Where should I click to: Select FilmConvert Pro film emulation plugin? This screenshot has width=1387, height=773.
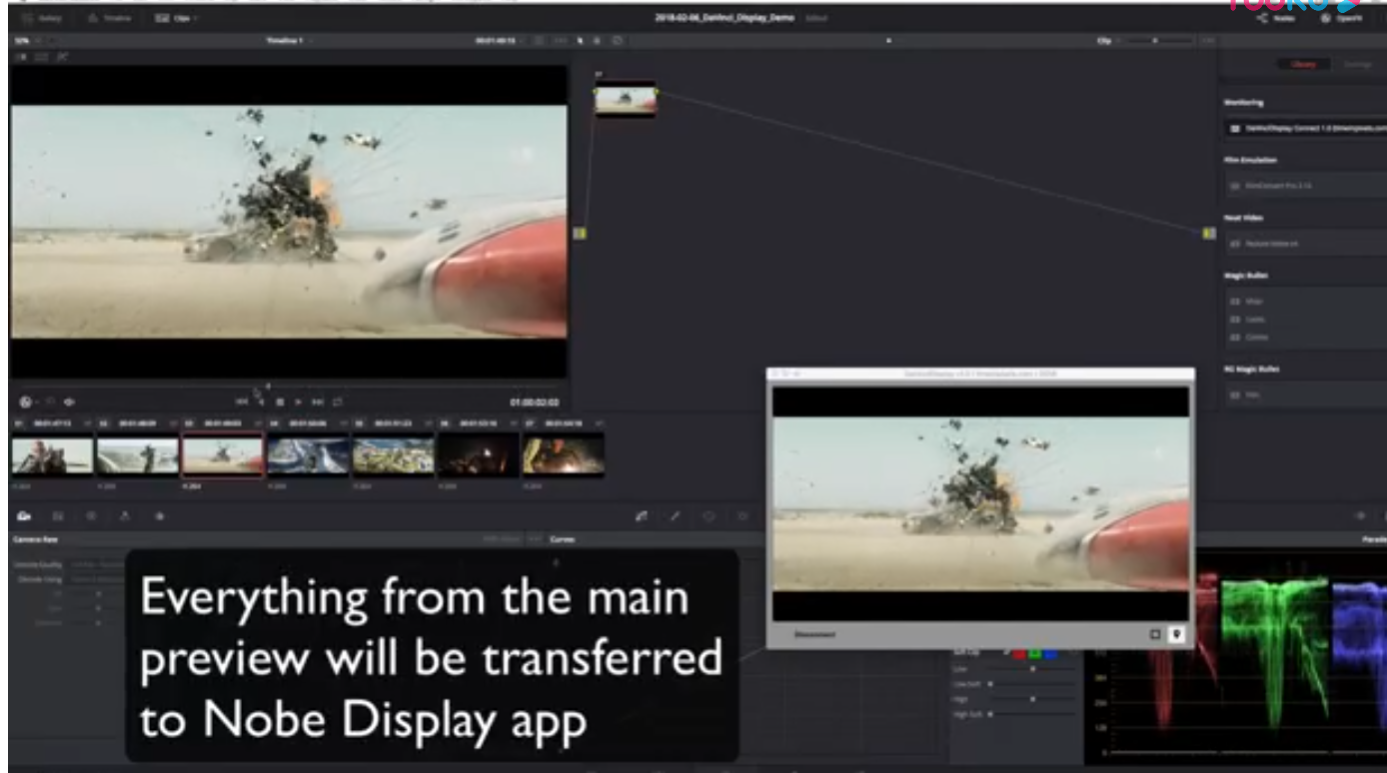pos(1305,186)
